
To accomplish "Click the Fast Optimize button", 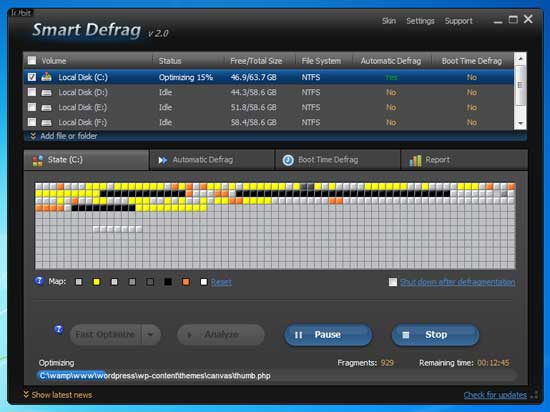I will point(106,335).
